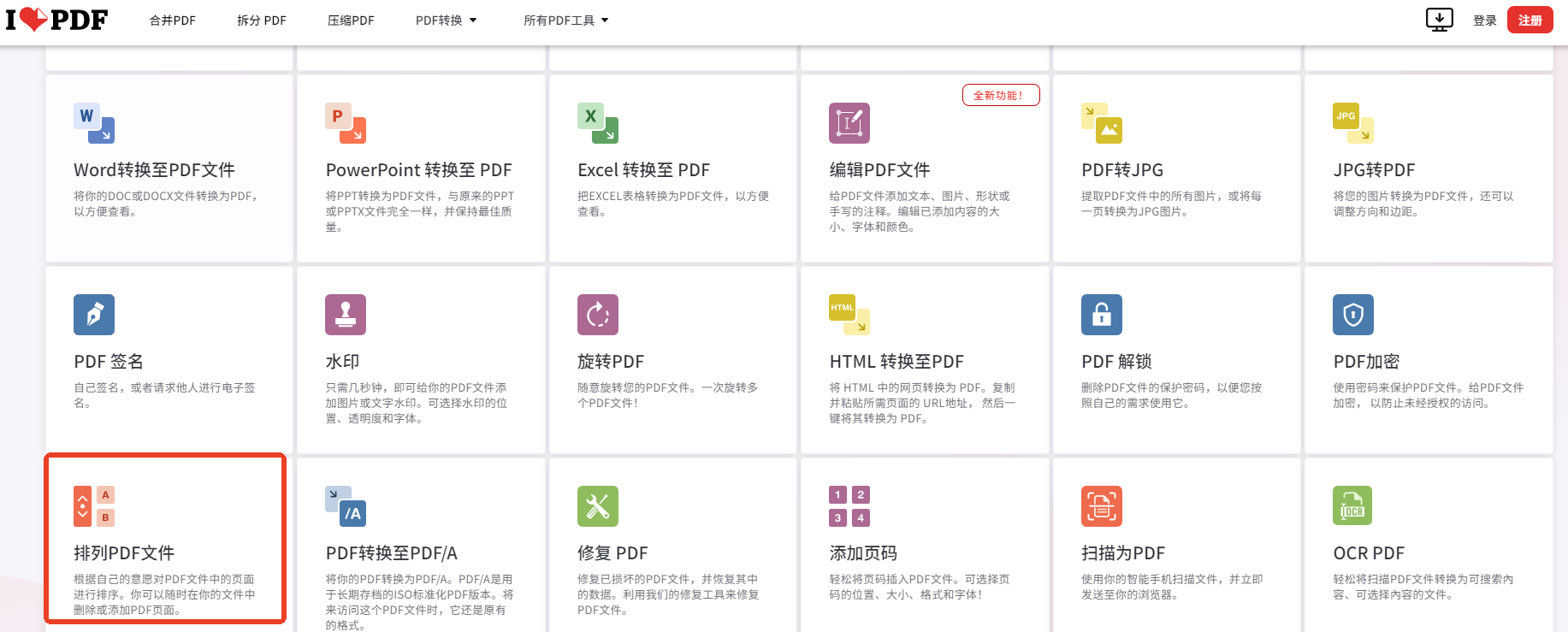Expand the 所有PDF工具 dropdown menu
This screenshot has height=632, width=1568.
[x=566, y=21]
